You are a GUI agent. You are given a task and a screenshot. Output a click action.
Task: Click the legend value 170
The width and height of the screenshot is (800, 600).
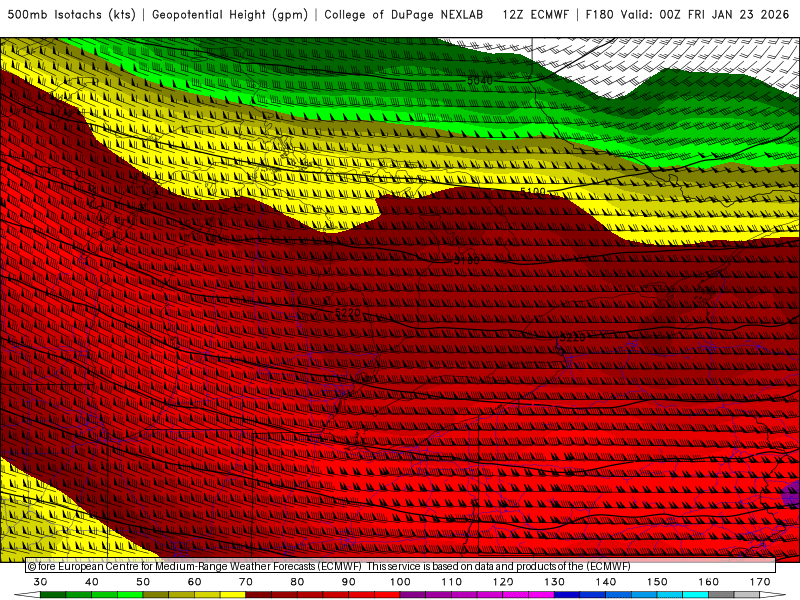(760, 582)
